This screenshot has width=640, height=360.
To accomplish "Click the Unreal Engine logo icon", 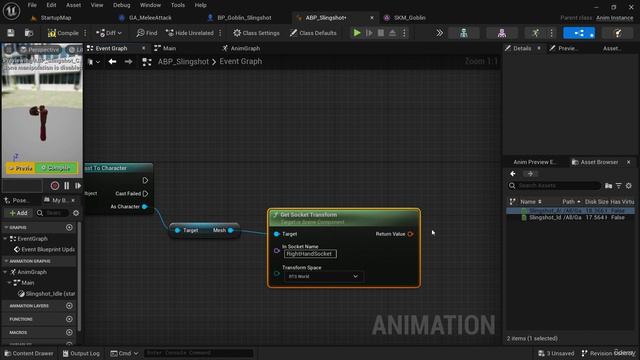I will tap(11, 11).
